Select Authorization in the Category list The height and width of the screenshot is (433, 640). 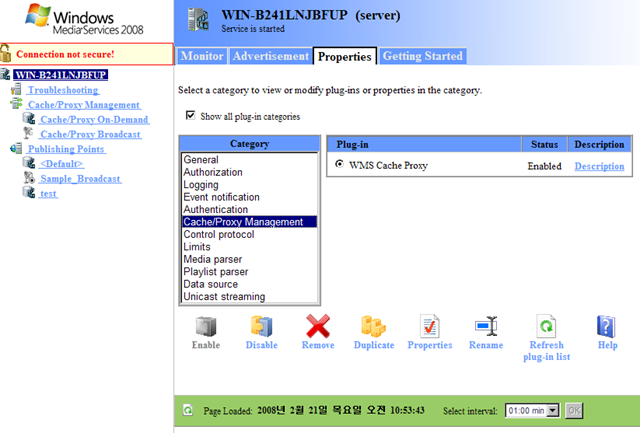point(249,172)
